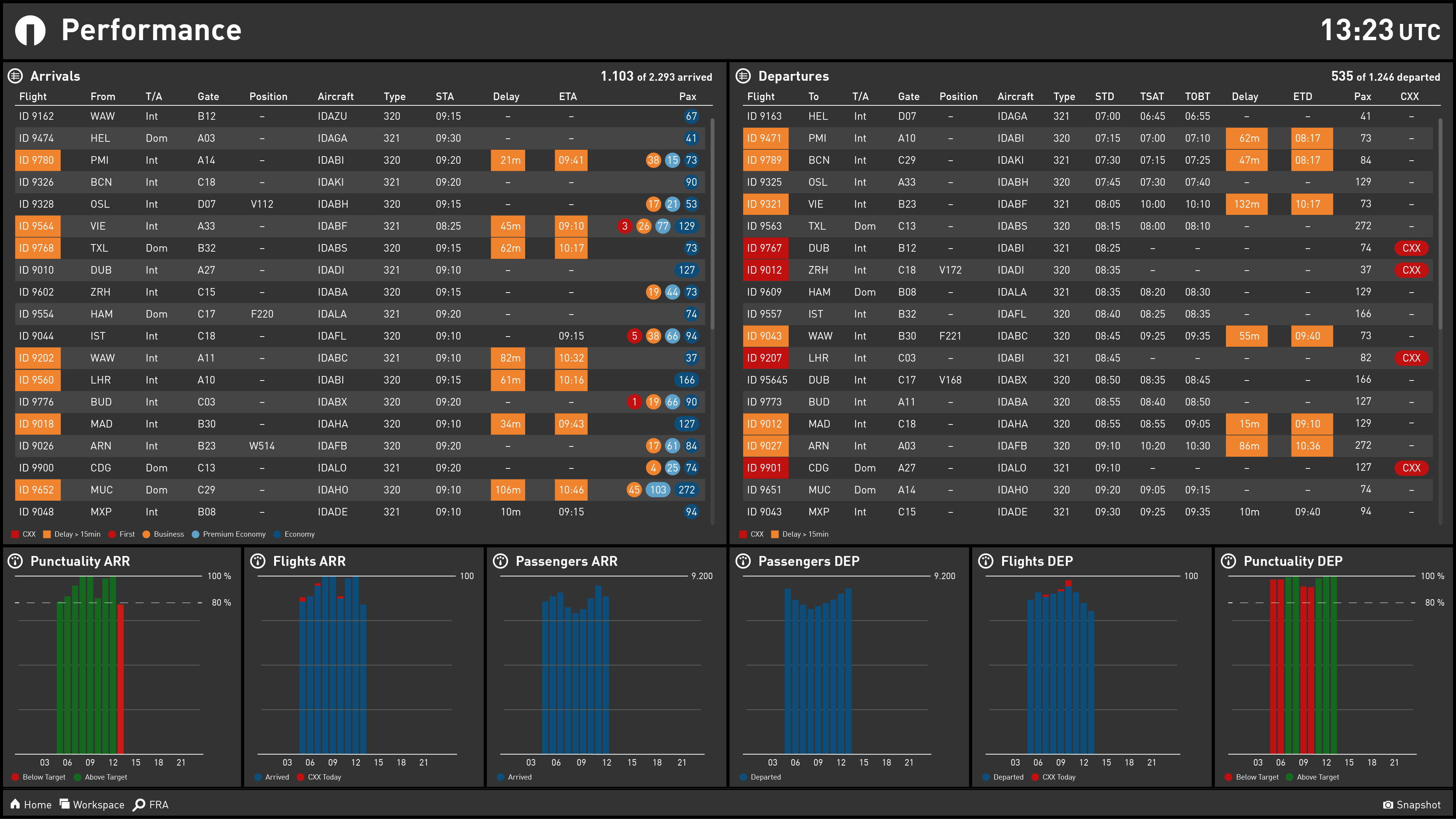This screenshot has width=1456, height=819.
Task: Click the 535 of 1.246 departed counter
Action: [x=1385, y=76]
